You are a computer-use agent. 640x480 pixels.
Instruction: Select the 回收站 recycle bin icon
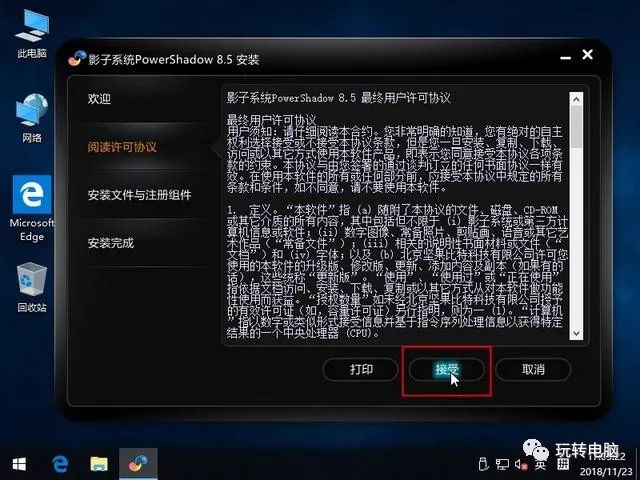pyautogui.click(x=32, y=288)
